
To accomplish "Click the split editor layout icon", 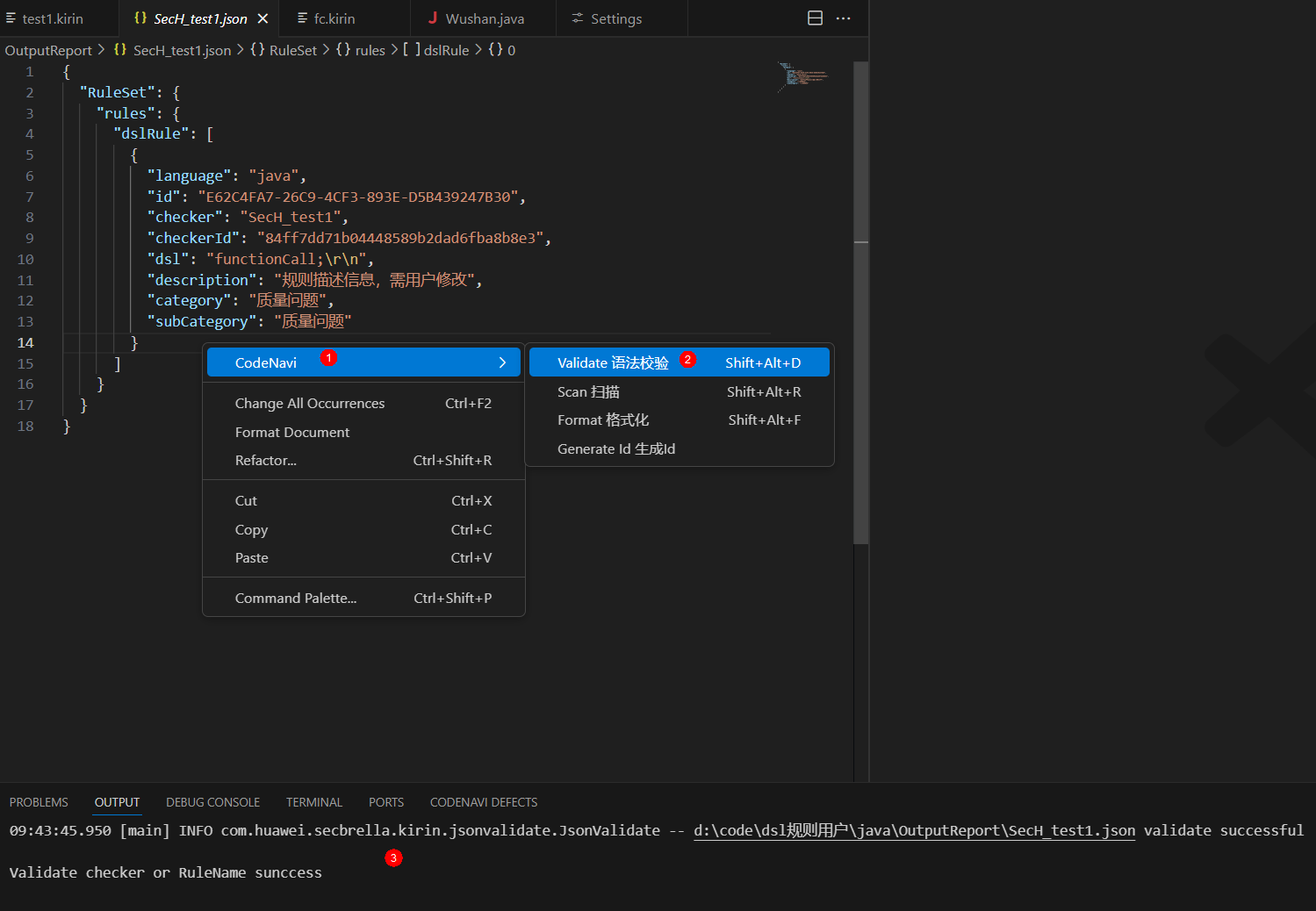I will click(x=815, y=18).
